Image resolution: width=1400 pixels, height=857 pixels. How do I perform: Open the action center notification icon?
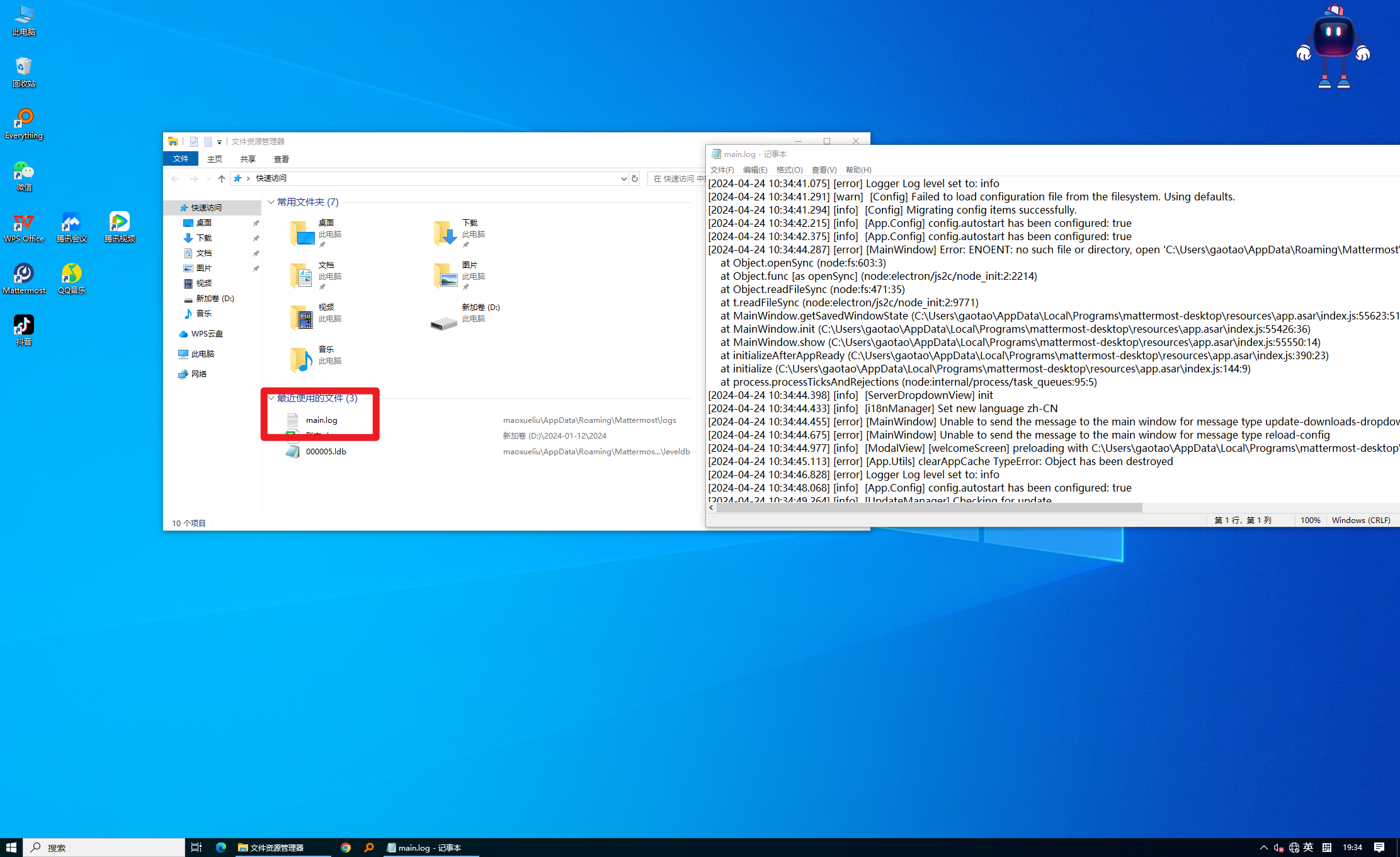coord(1379,848)
